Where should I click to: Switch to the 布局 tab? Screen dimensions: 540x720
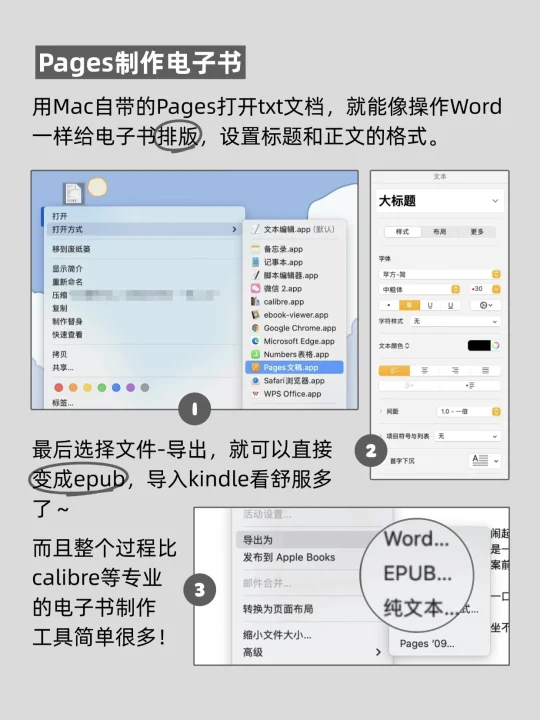pos(439,232)
